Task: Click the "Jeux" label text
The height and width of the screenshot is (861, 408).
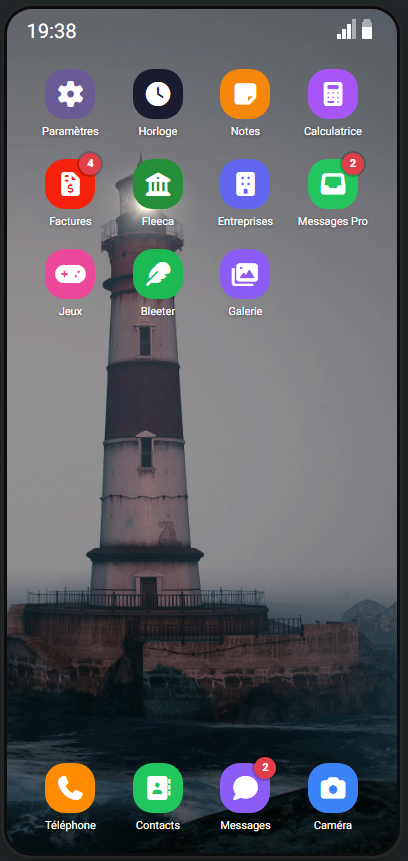Action: pos(70,311)
